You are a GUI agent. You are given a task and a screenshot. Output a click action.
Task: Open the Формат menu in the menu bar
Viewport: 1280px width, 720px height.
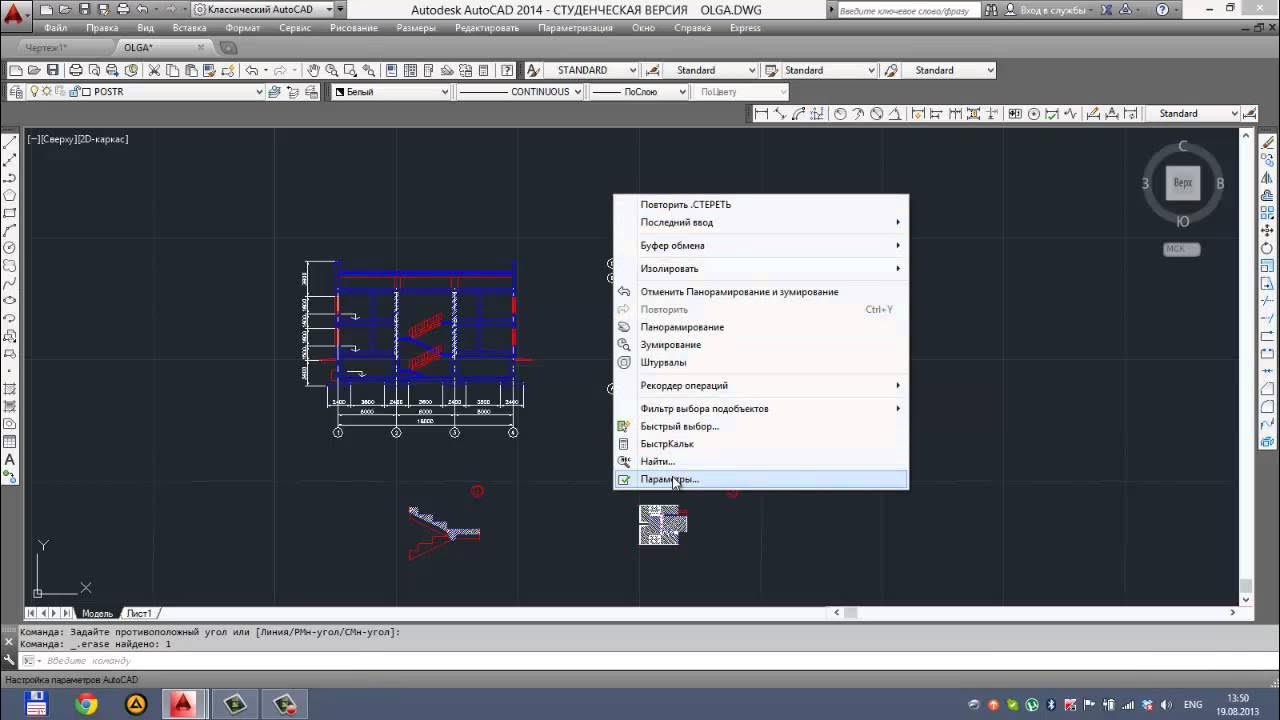click(243, 28)
